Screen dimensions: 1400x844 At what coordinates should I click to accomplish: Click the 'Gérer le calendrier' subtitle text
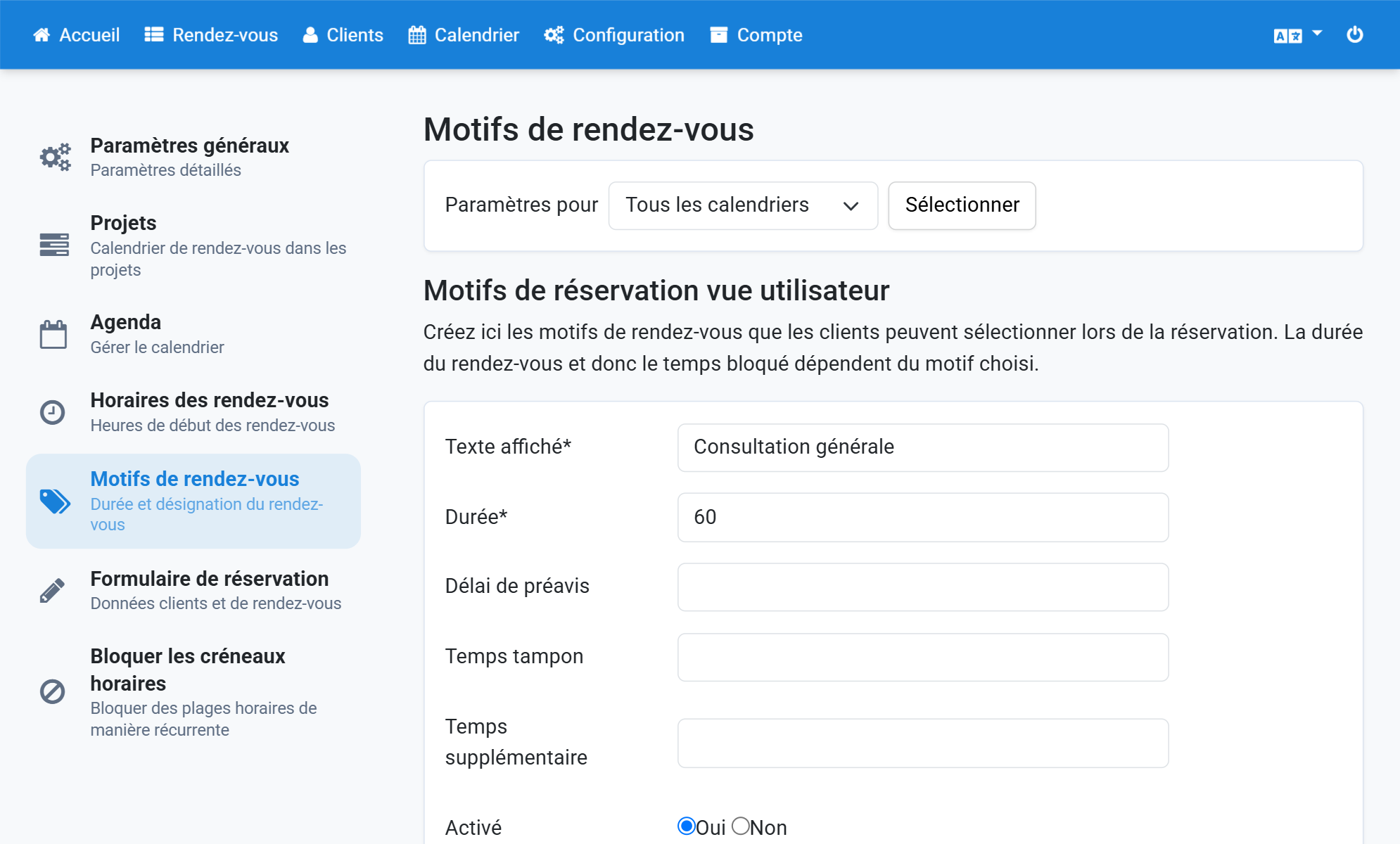[157, 347]
